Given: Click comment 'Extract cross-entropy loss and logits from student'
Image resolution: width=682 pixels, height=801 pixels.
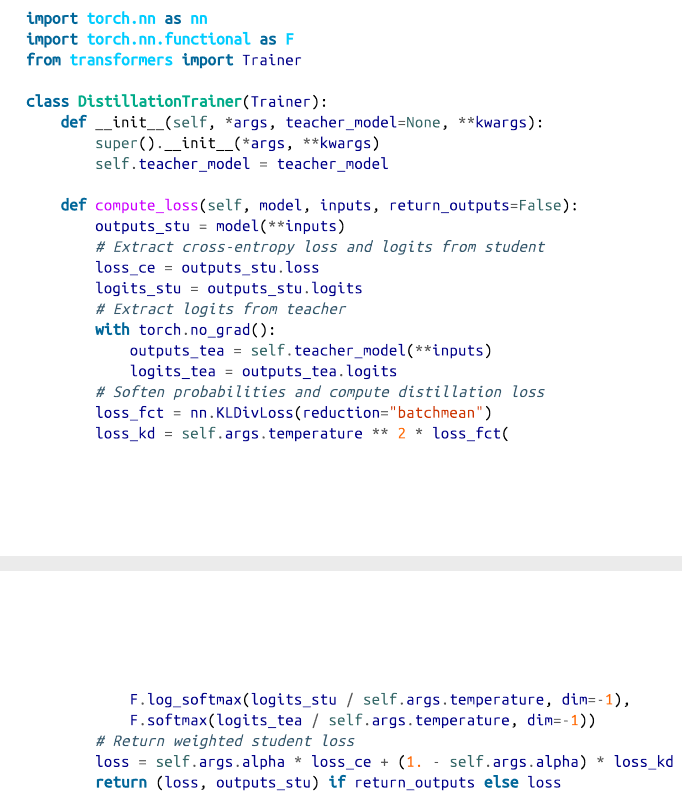Looking at the screenshot, I should (320, 247).
